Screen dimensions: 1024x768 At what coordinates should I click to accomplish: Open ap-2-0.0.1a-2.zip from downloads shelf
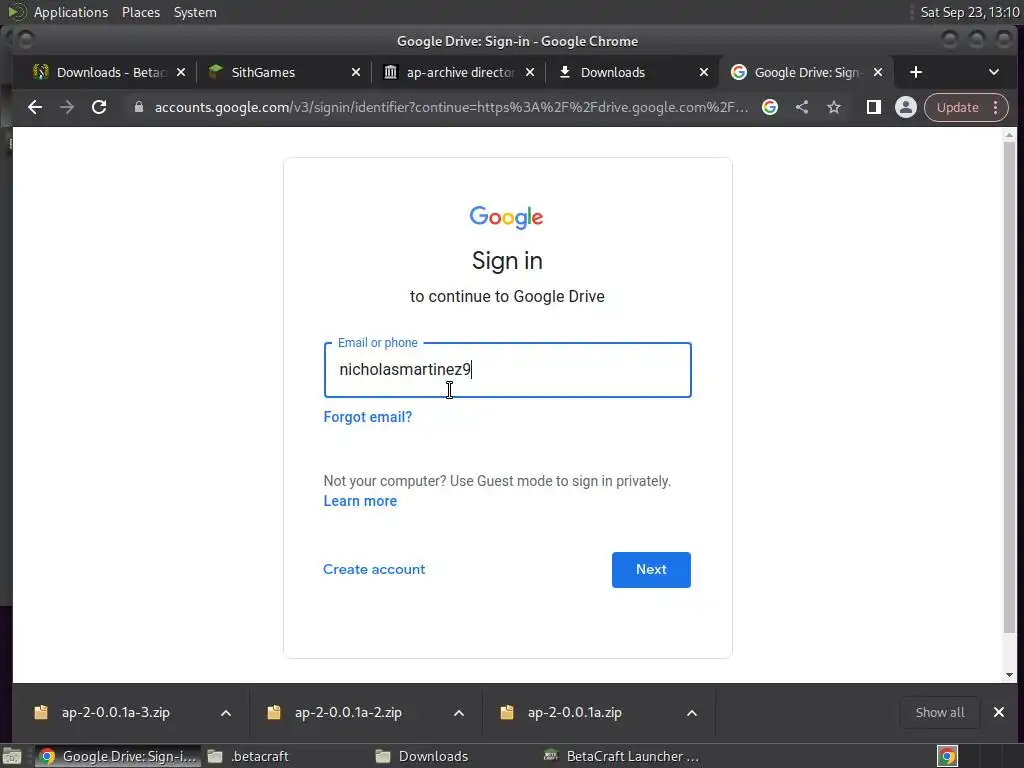[x=348, y=712]
